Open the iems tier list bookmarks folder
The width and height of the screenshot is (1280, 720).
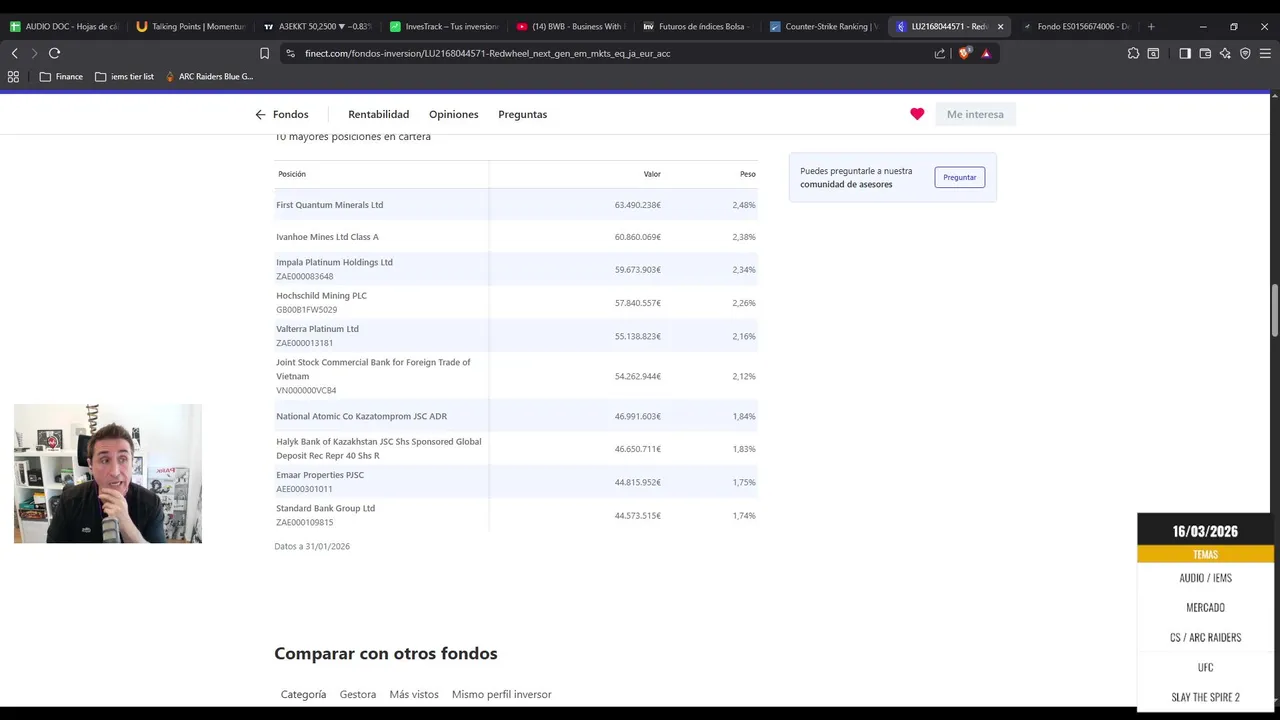pos(124,76)
